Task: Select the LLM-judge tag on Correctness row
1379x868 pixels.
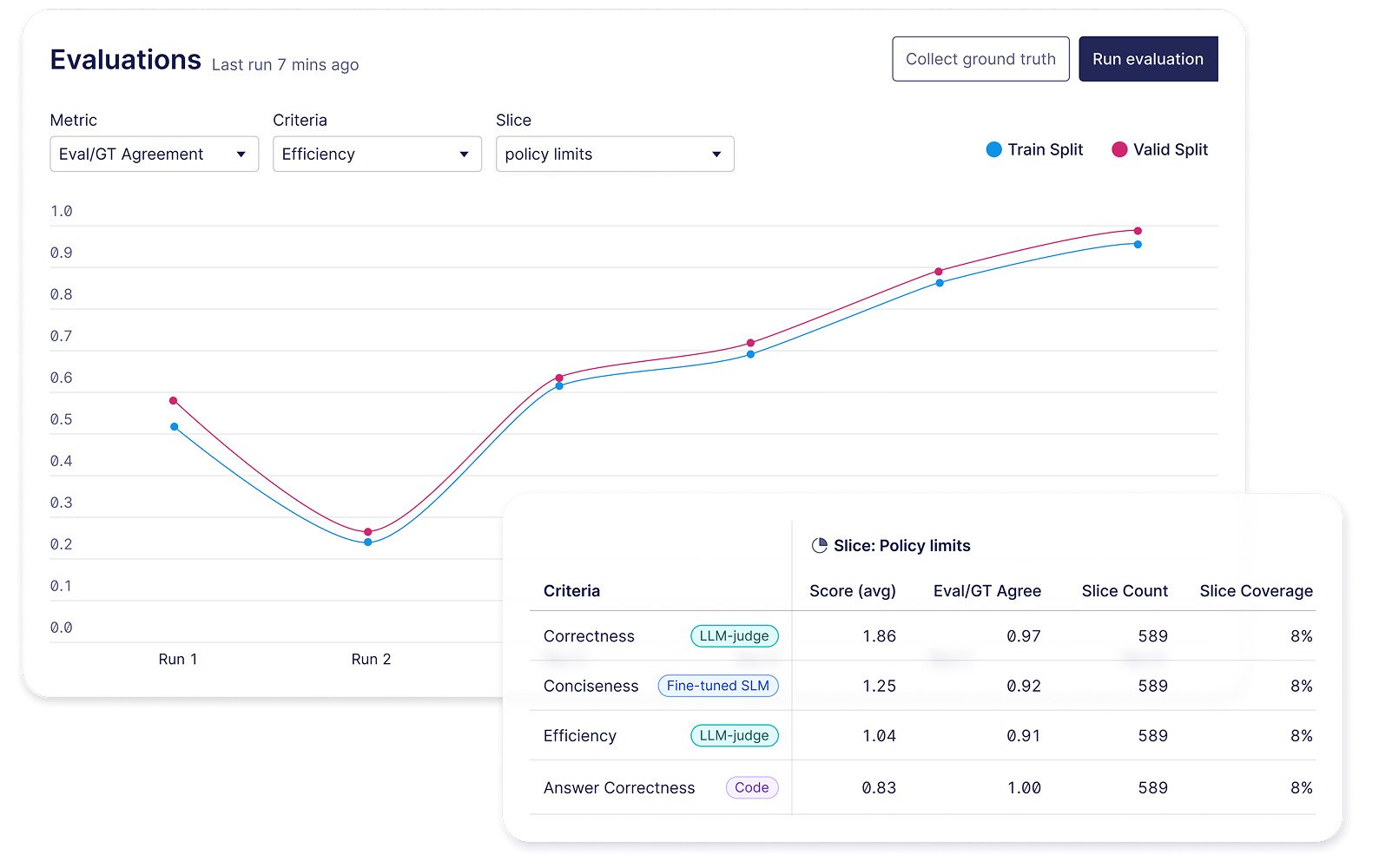Action: click(735, 636)
